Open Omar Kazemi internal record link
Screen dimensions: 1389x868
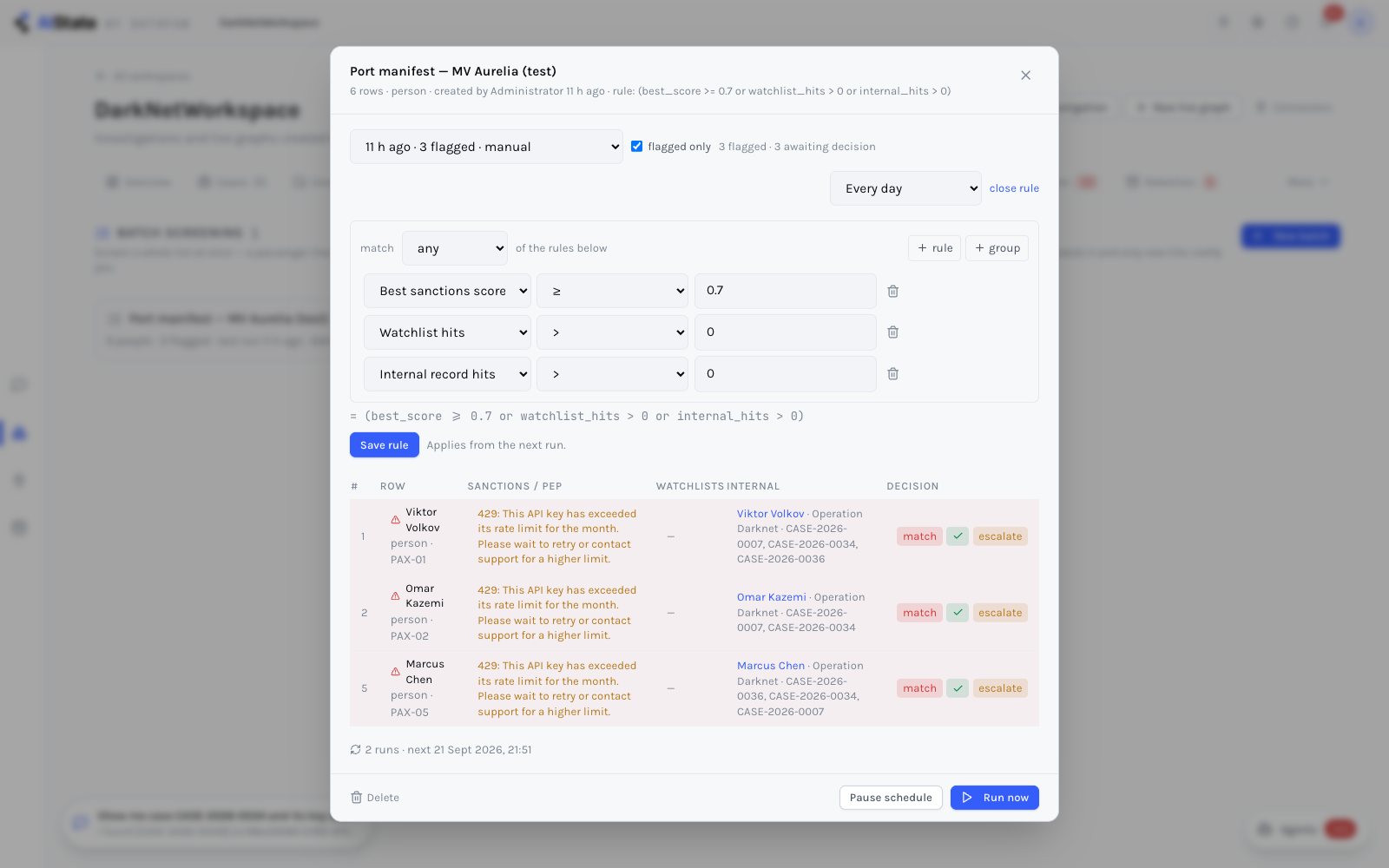coord(771,597)
